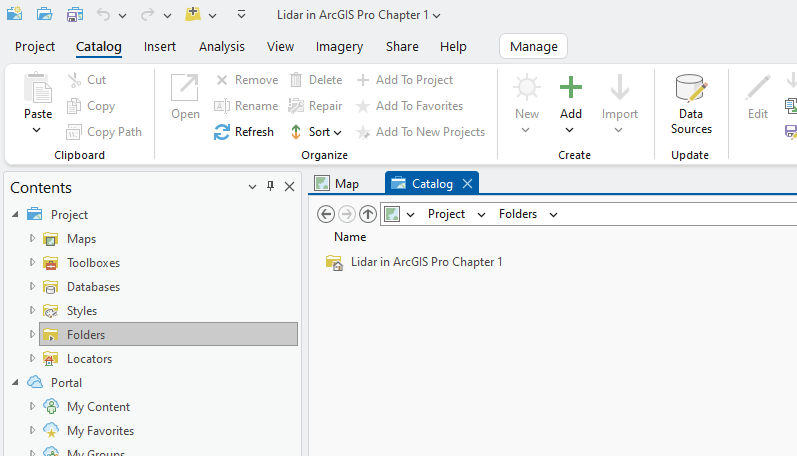Expand the Paste options dropdown arrow
The width and height of the screenshot is (797, 456).
click(x=37, y=130)
